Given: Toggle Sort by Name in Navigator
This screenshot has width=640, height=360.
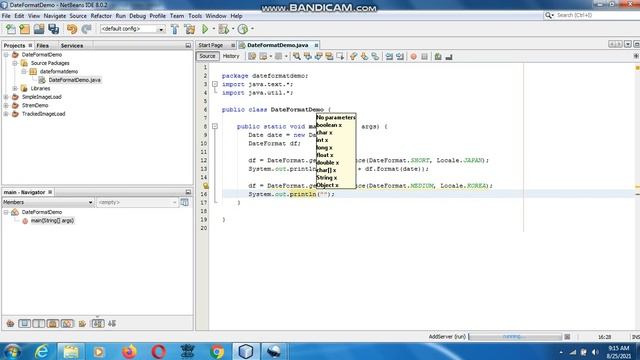Looking at the screenshot, I should [x=98, y=324].
